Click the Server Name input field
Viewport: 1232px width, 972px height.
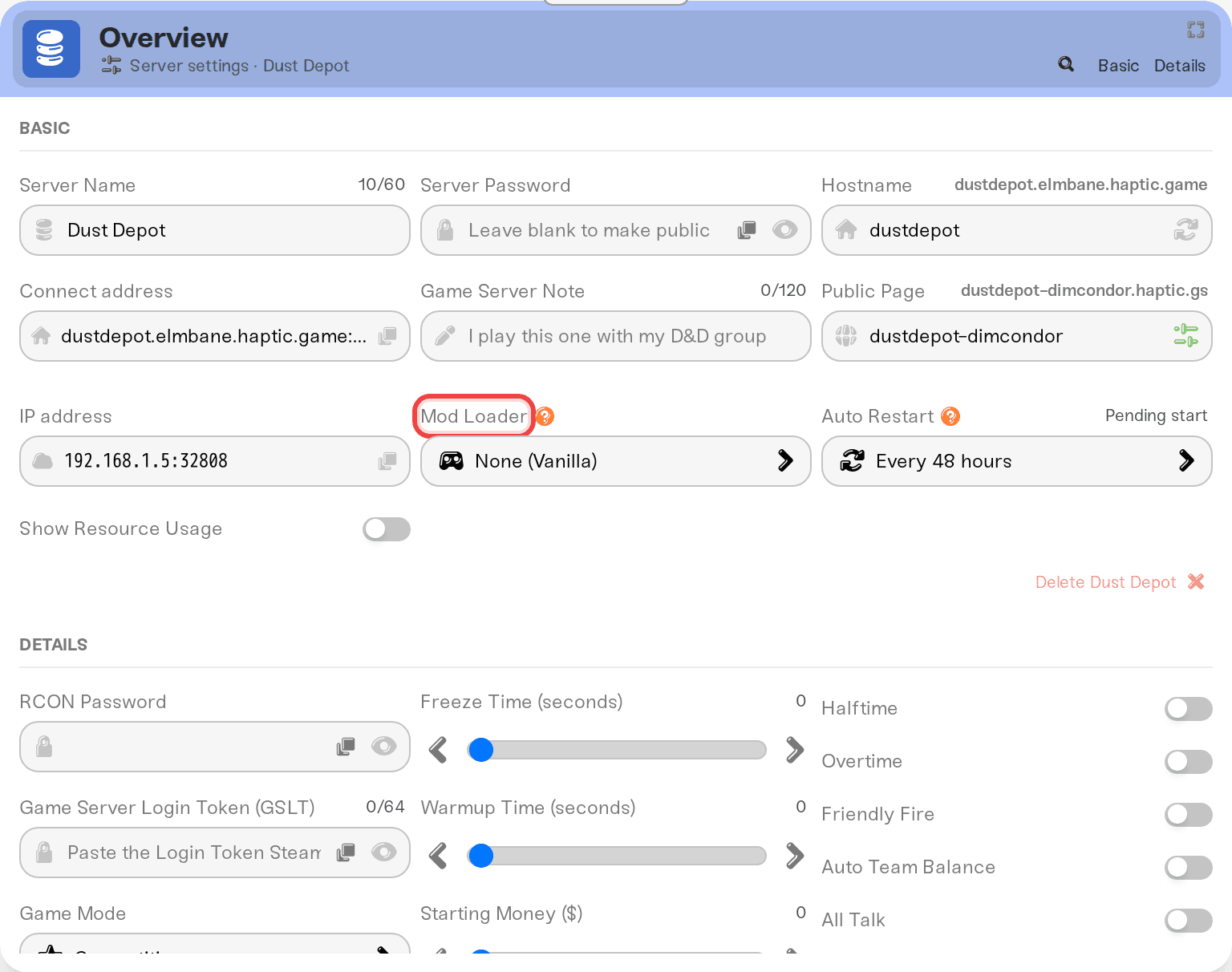tap(215, 230)
